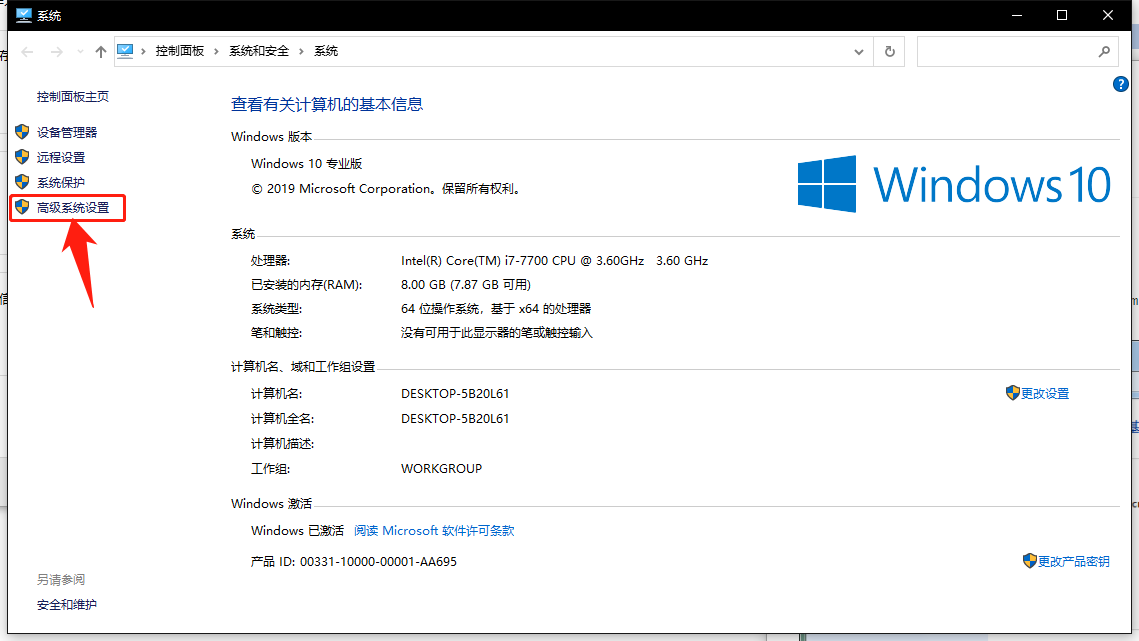Viewport: 1139px width, 641px height.
Task: Expand the chevron before 控制面板 breadcrumb
Action: (x=144, y=51)
